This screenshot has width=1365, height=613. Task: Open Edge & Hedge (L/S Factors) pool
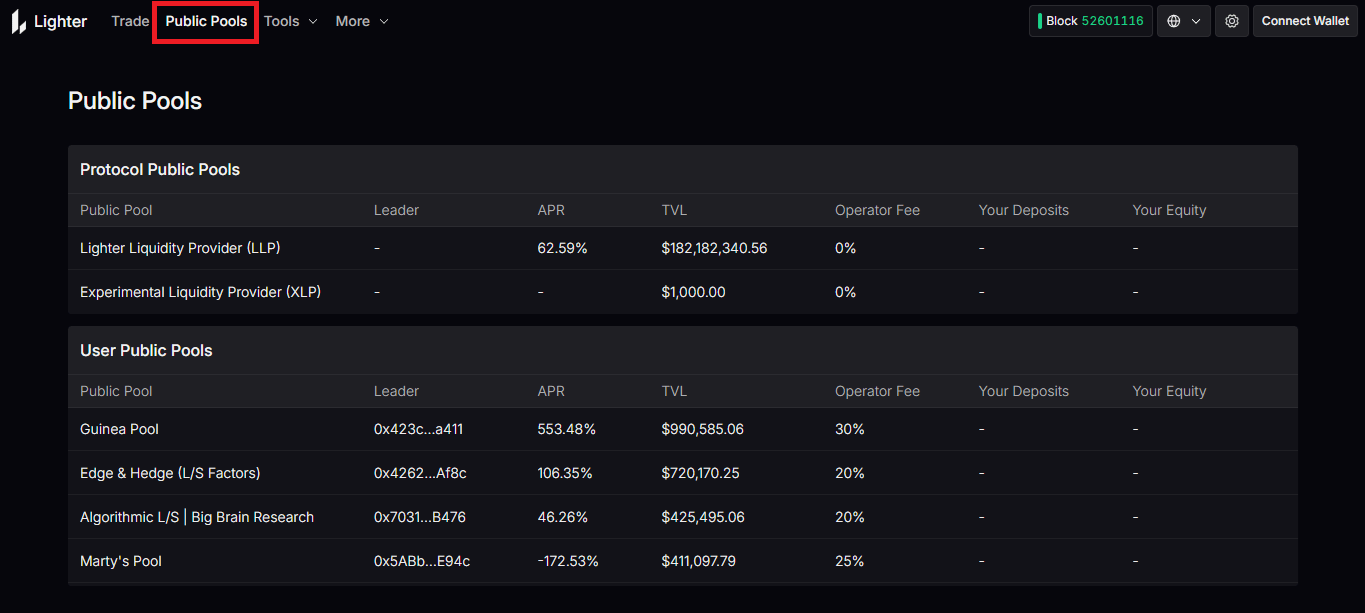coord(170,473)
